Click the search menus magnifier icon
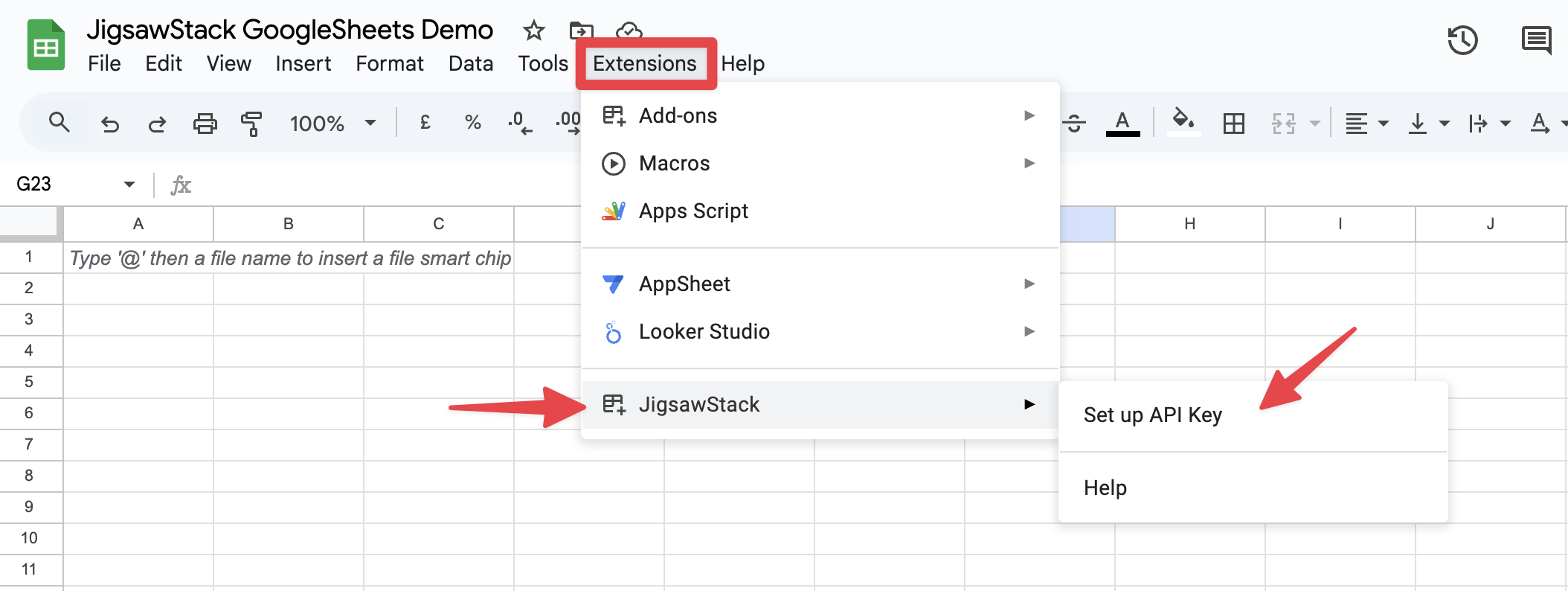 (60, 123)
